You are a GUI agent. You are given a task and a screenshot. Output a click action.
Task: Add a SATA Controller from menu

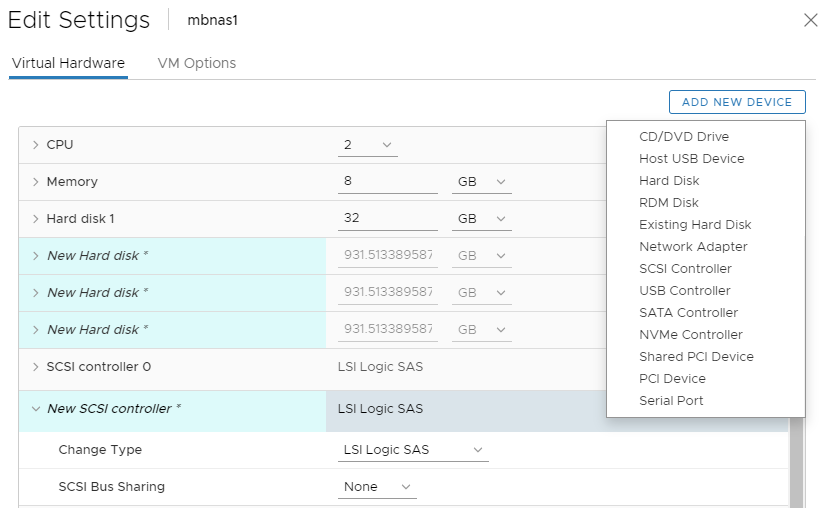point(688,313)
